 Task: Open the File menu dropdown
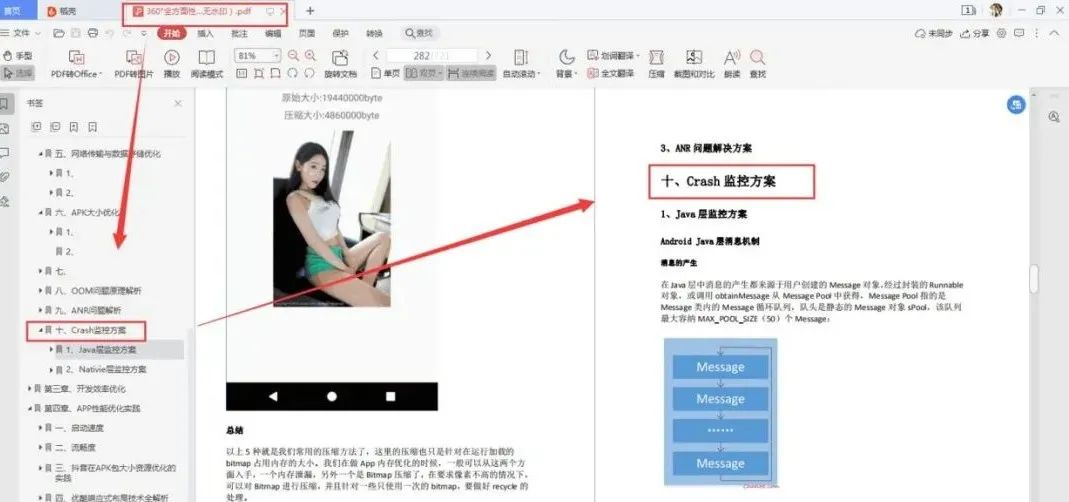coord(20,33)
